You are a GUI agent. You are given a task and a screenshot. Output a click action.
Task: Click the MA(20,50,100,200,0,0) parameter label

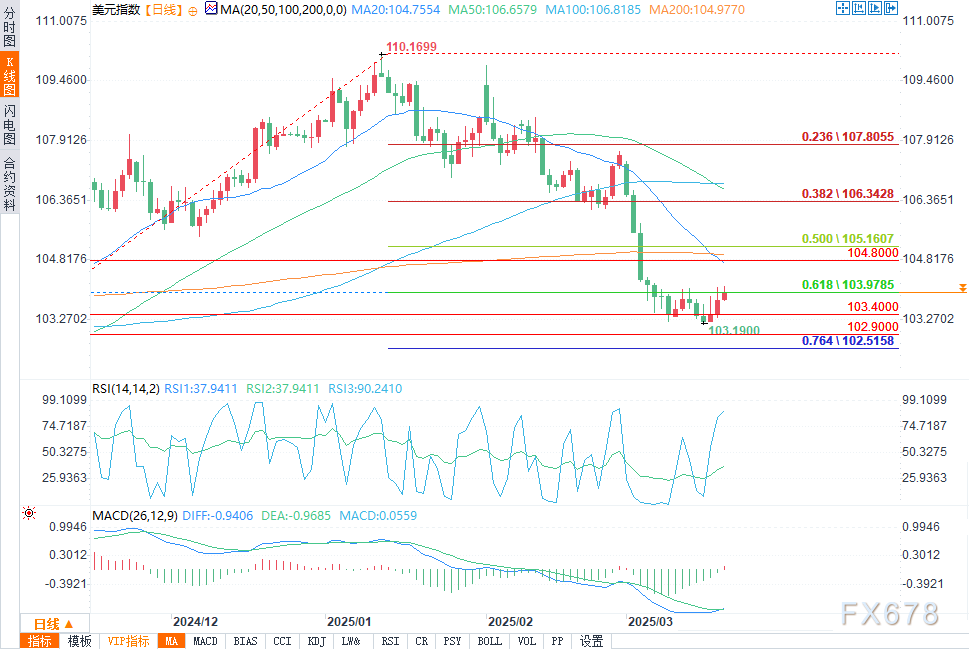click(x=283, y=10)
